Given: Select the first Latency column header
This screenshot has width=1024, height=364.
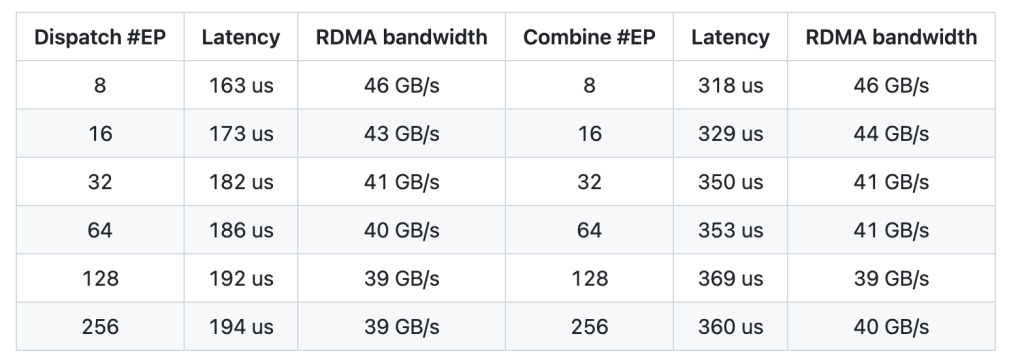Looking at the screenshot, I should (x=241, y=37).
